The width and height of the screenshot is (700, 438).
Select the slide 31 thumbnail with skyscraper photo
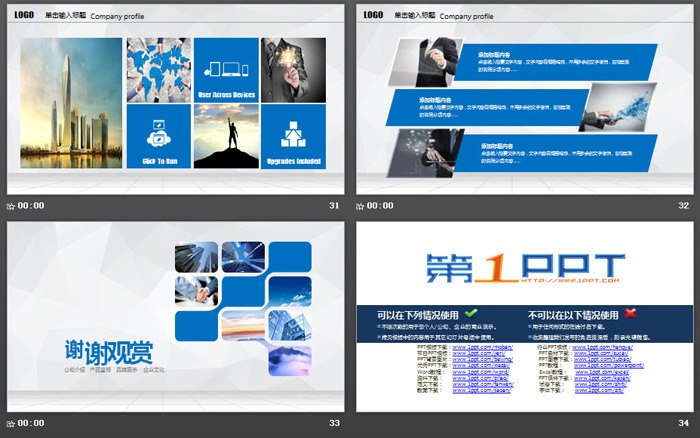pos(175,100)
